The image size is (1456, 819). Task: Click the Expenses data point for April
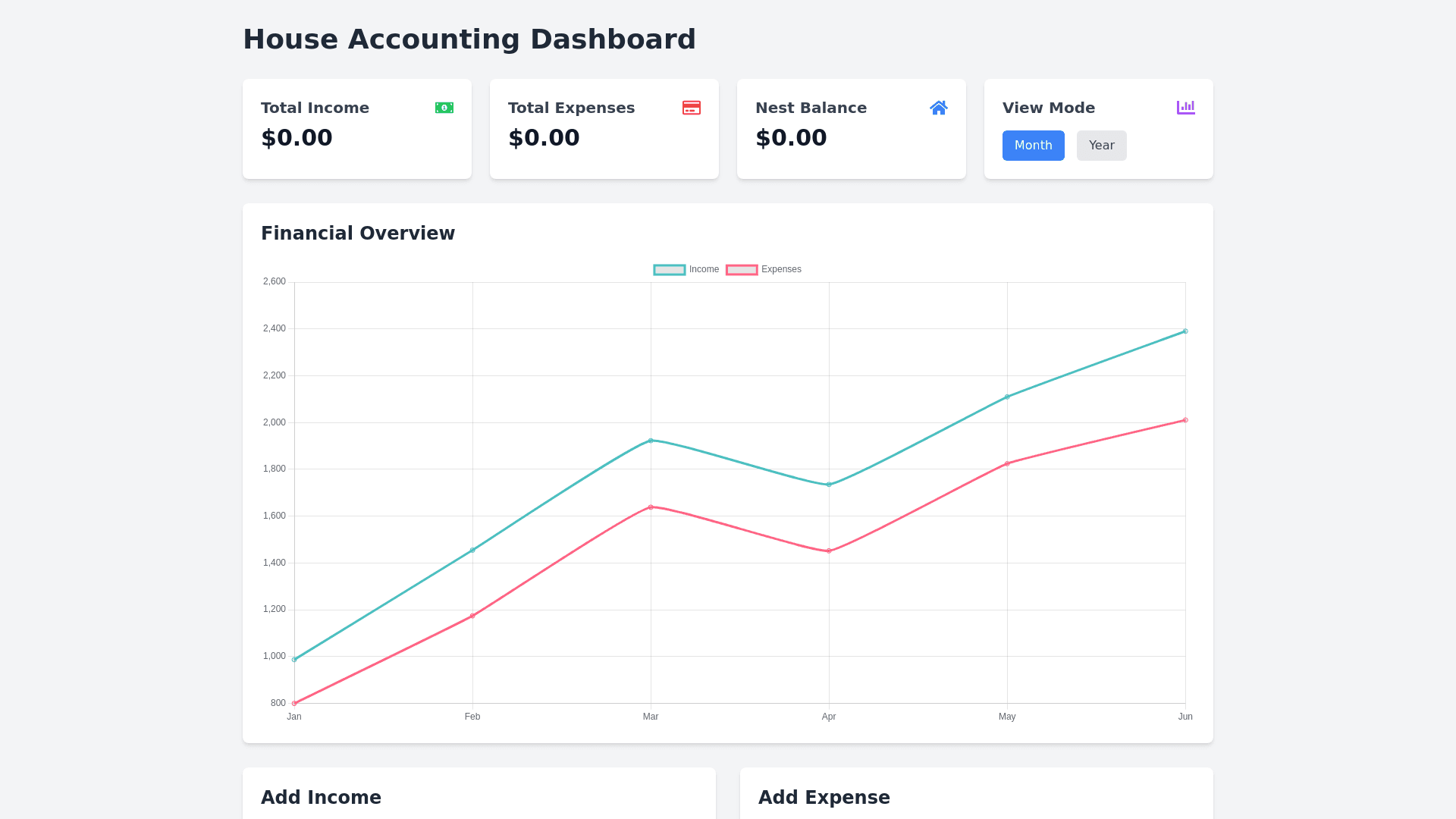click(x=829, y=551)
